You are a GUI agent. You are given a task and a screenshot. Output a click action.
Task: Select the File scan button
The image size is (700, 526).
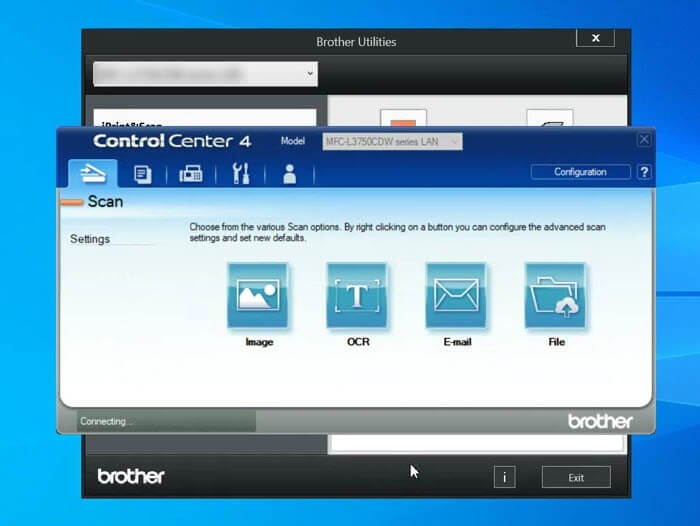(555, 296)
